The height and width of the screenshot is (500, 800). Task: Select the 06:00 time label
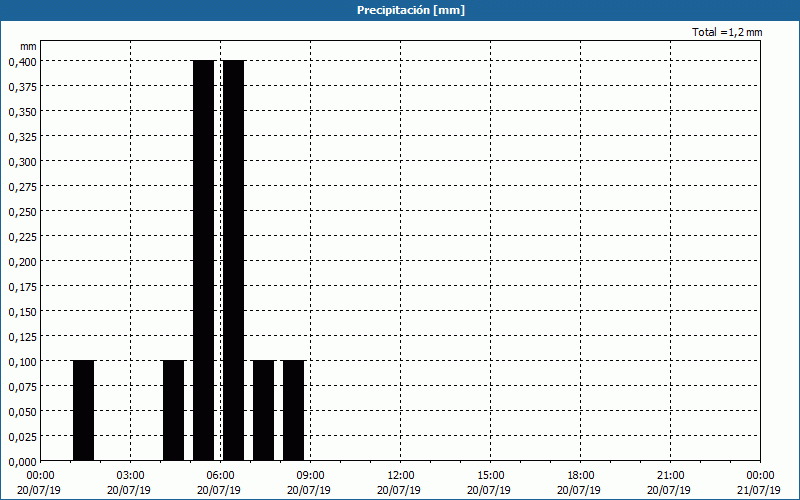point(220,476)
